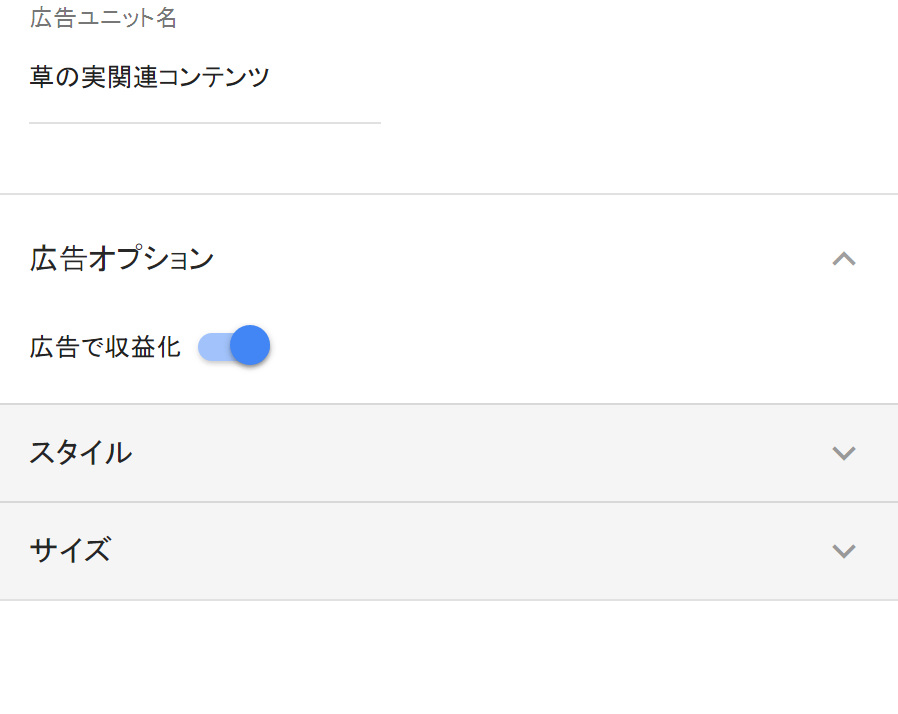Click the empty middle of the サイズ row

tap(450, 551)
